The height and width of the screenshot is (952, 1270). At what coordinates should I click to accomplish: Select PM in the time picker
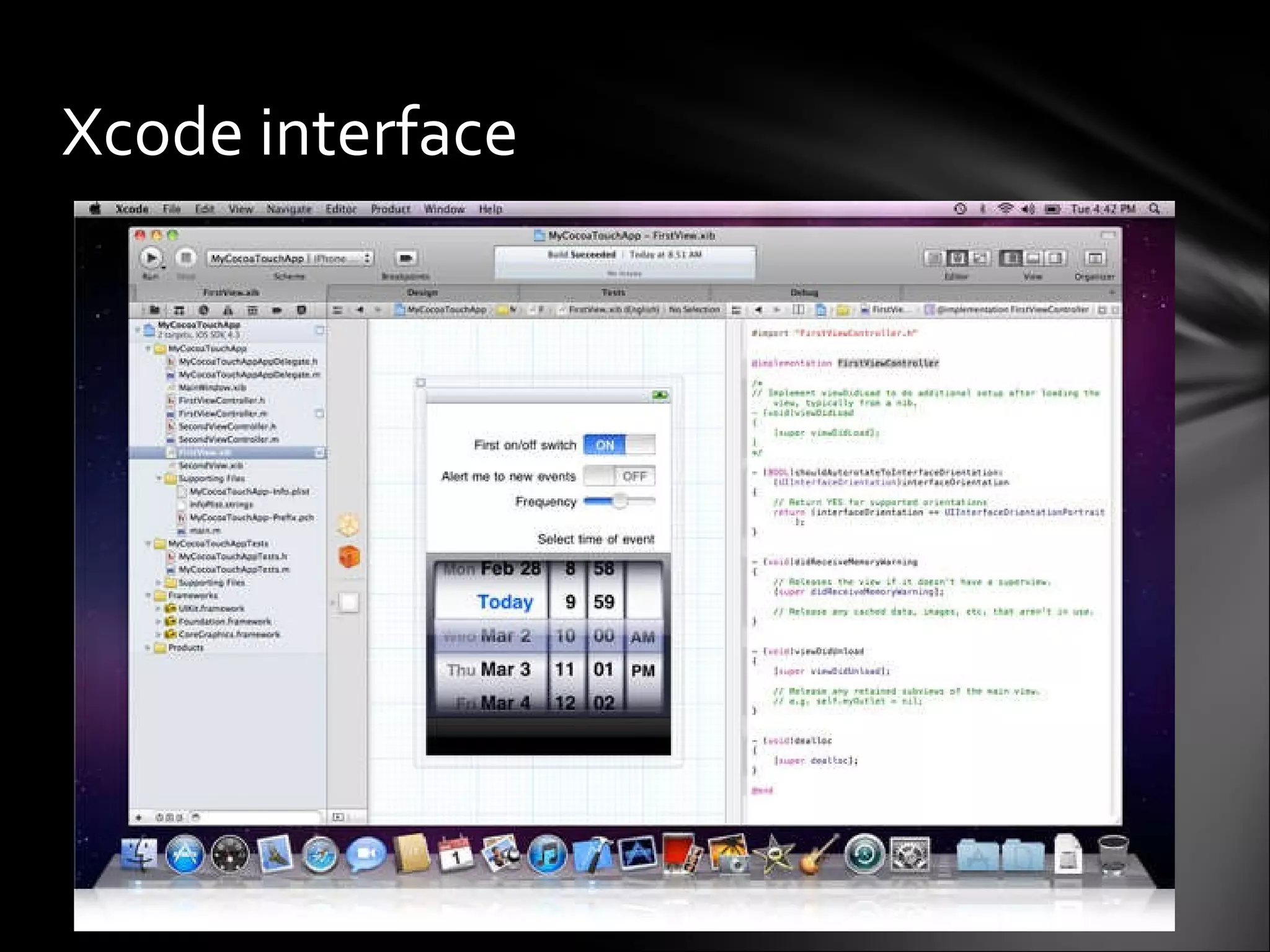click(x=643, y=671)
